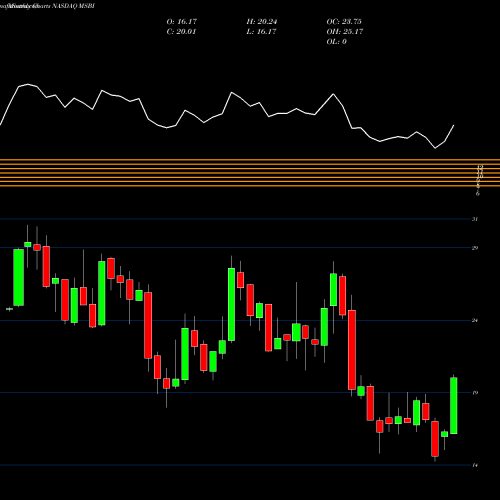Viewport: 500px width, 500px height.
Task: Click the 19 price axis label
Action: coord(475,393)
